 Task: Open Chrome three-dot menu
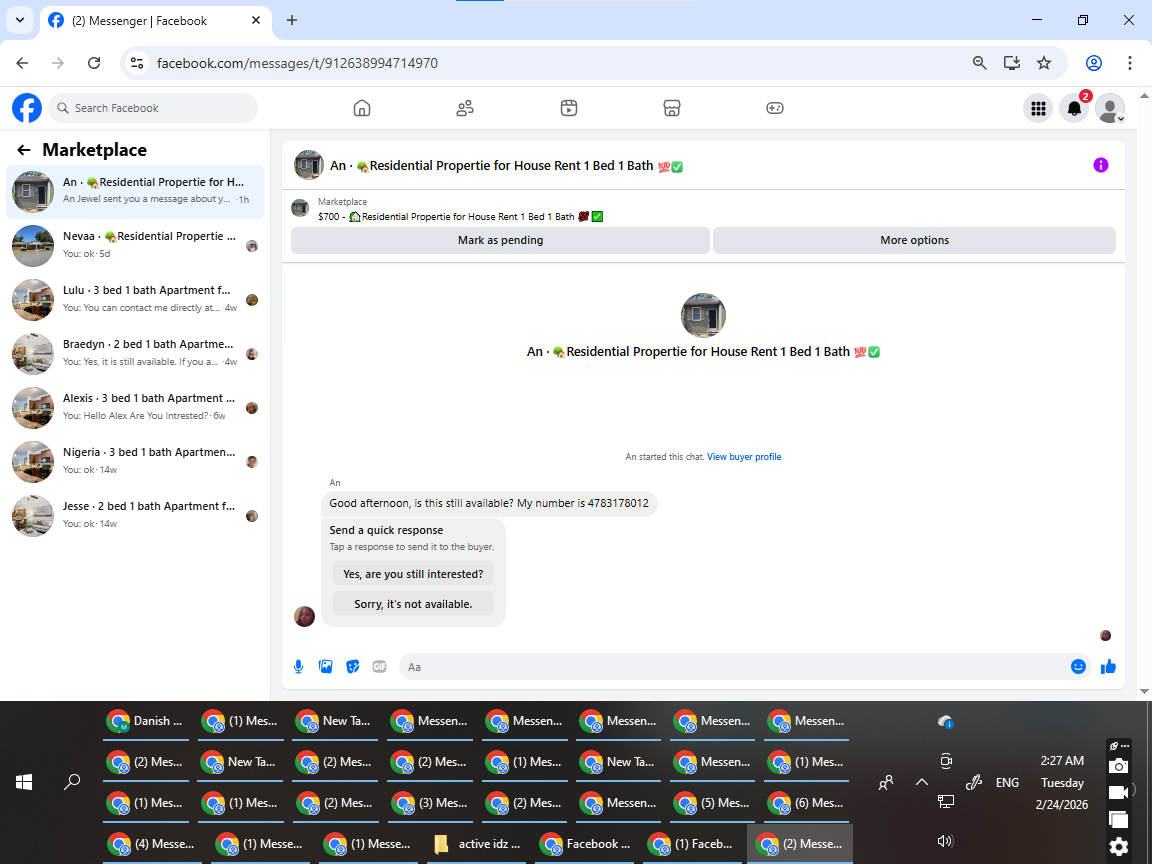coord(1130,63)
